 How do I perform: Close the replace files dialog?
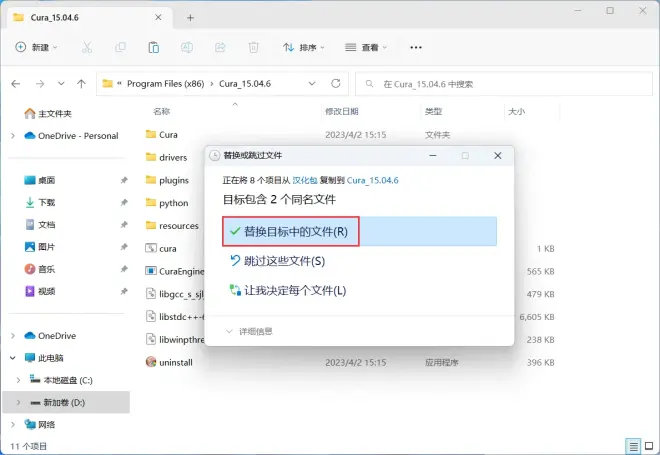pos(498,155)
